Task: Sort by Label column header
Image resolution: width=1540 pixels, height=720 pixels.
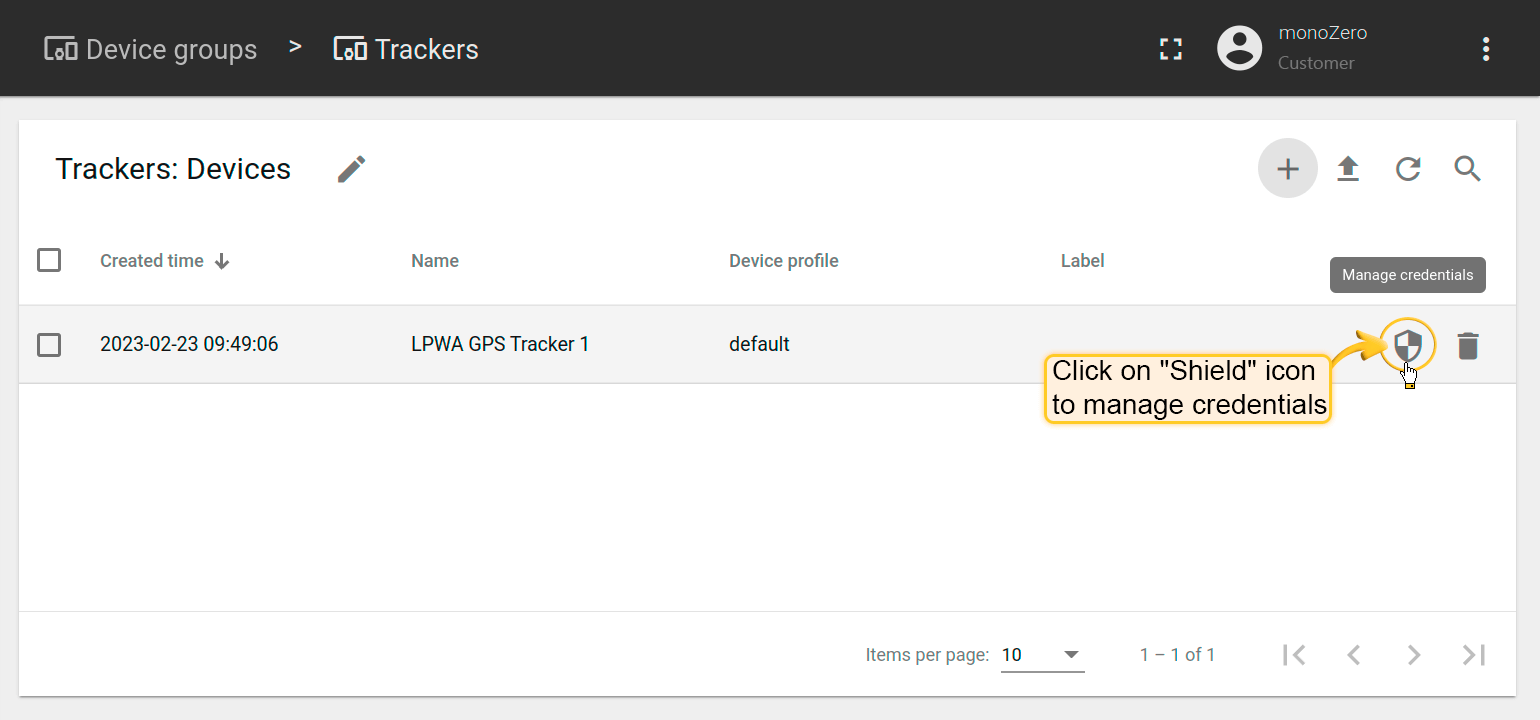Action: (x=1082, y=261)
